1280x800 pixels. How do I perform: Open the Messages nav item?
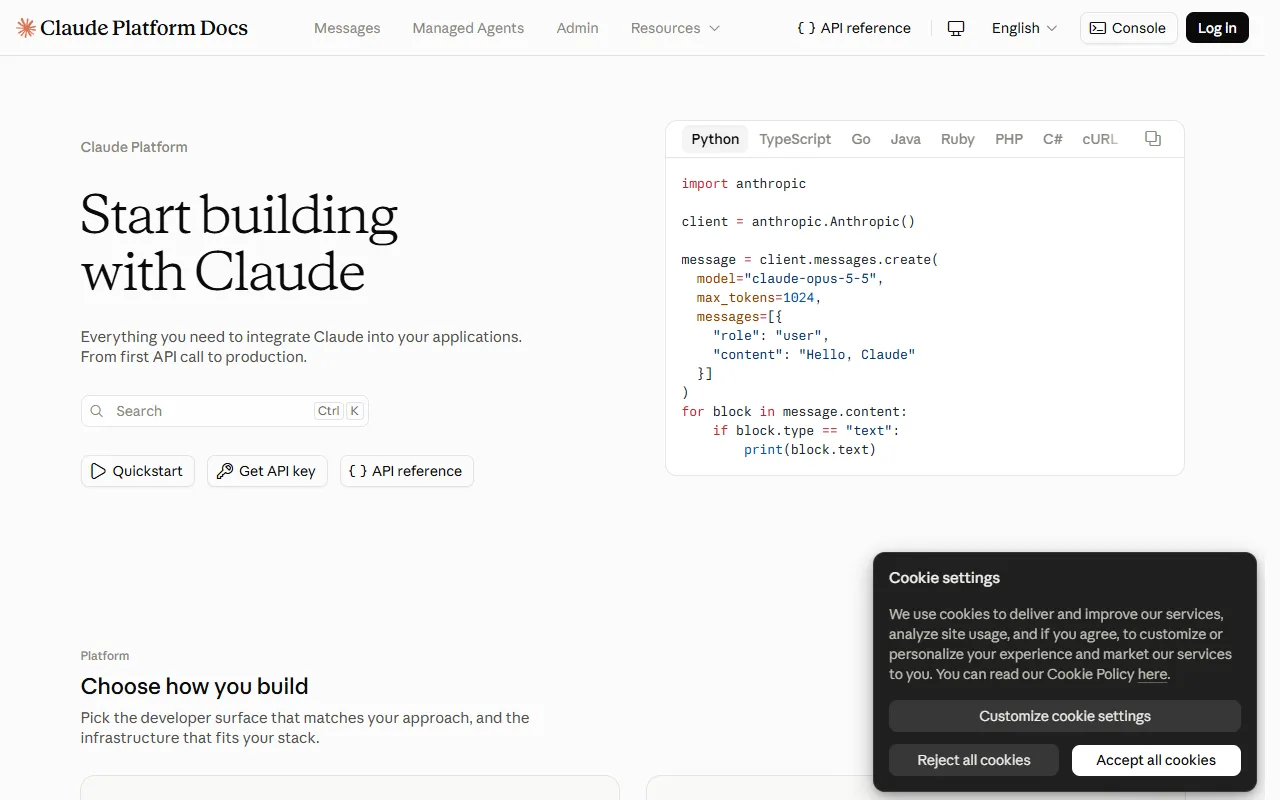click(x=347, y=28)
